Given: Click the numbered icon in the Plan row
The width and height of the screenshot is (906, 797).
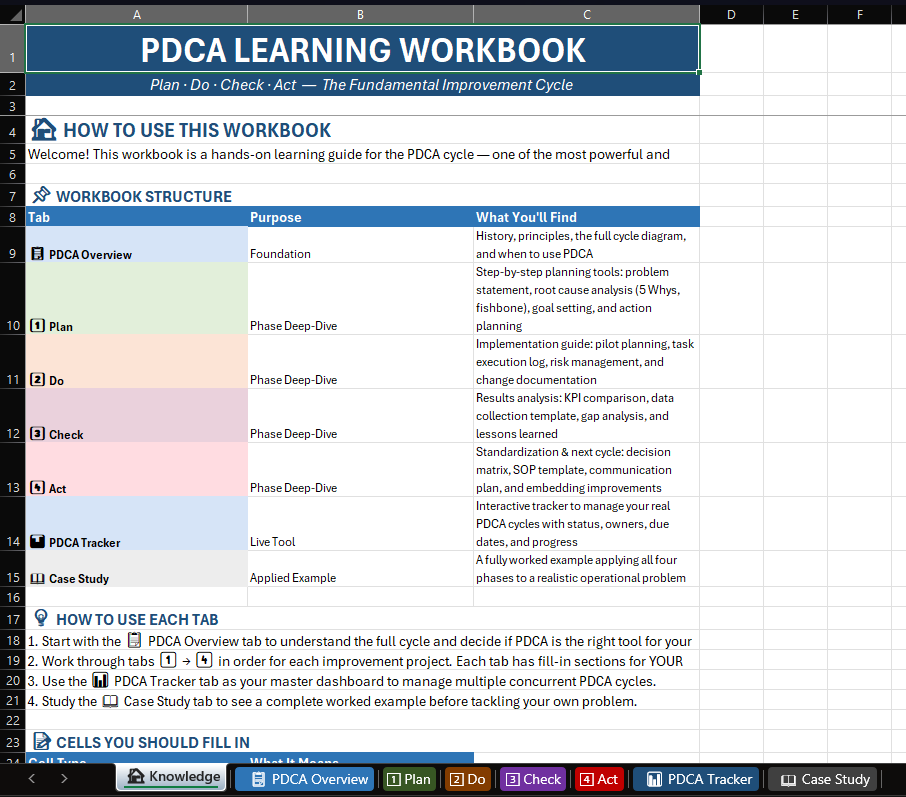Looking at the screenshot, I should pos(37,326).
